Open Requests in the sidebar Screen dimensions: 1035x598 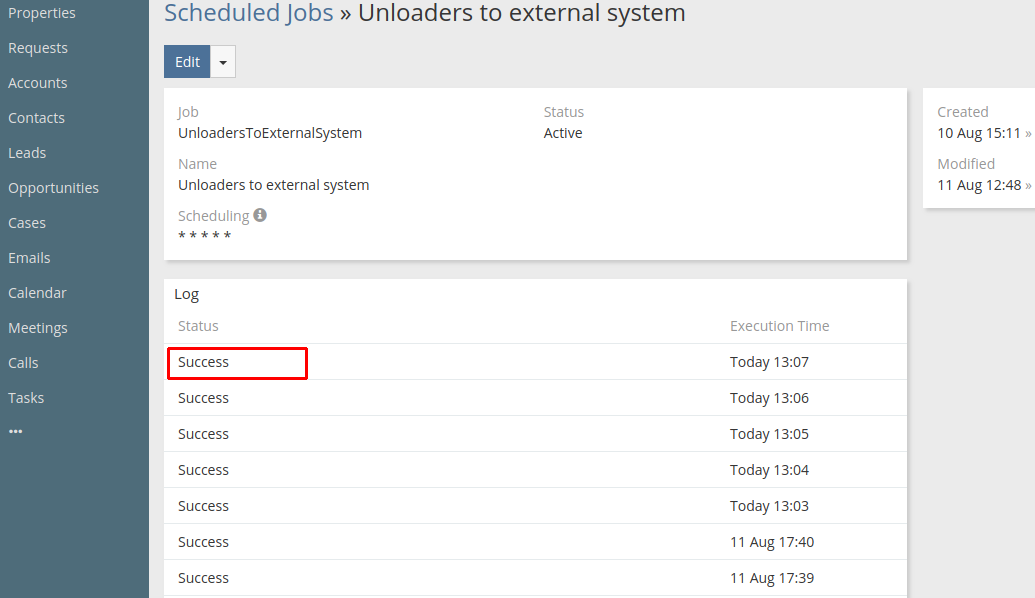(x=38, y=48)
